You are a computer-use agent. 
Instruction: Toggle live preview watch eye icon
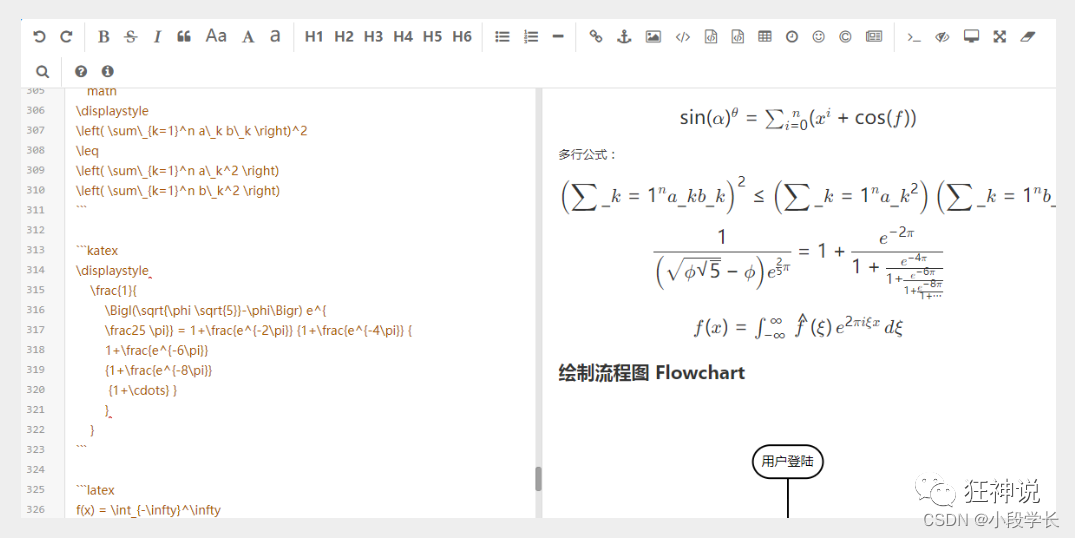click(943, 37)
